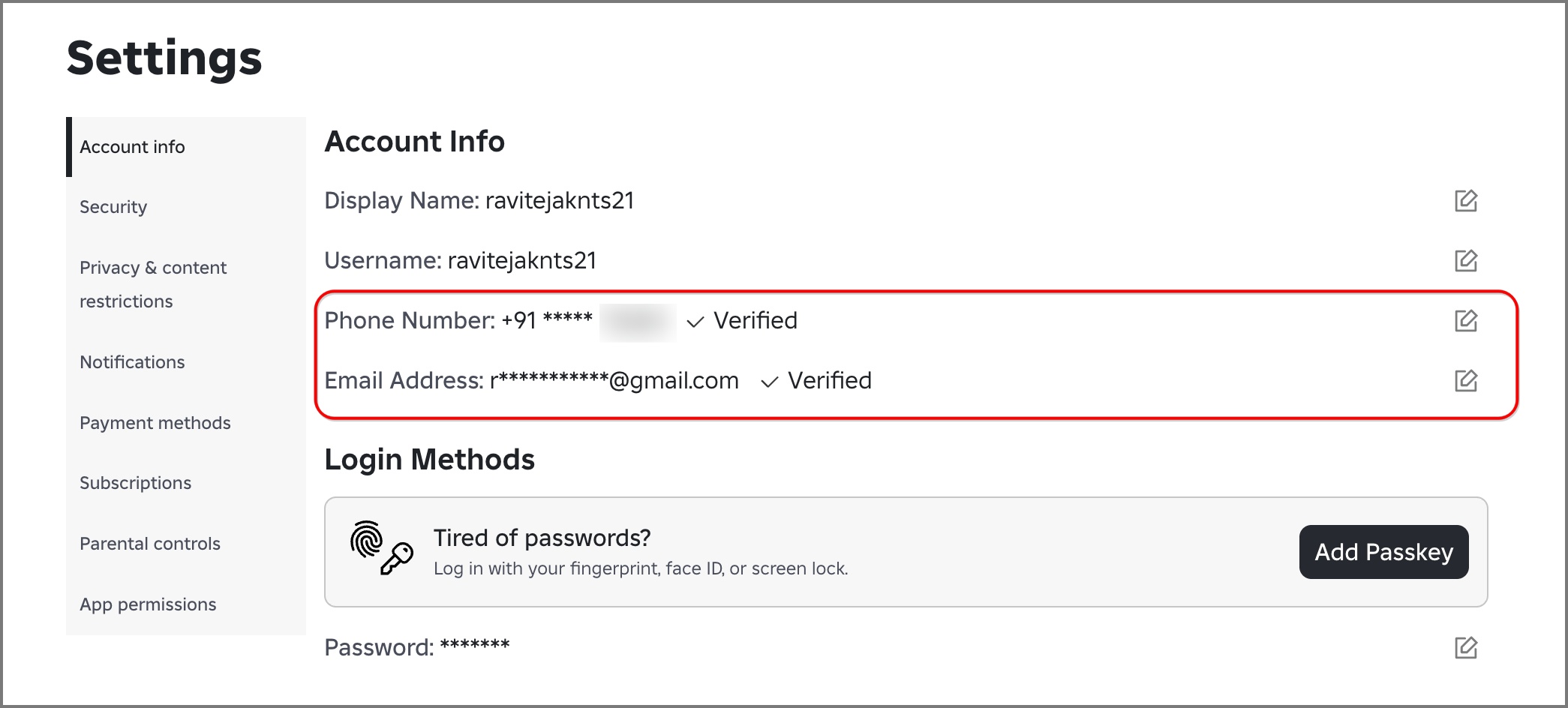Viewport: 1568px width, 708px height.
Task: Open App permissions settings
Action: 148,604
